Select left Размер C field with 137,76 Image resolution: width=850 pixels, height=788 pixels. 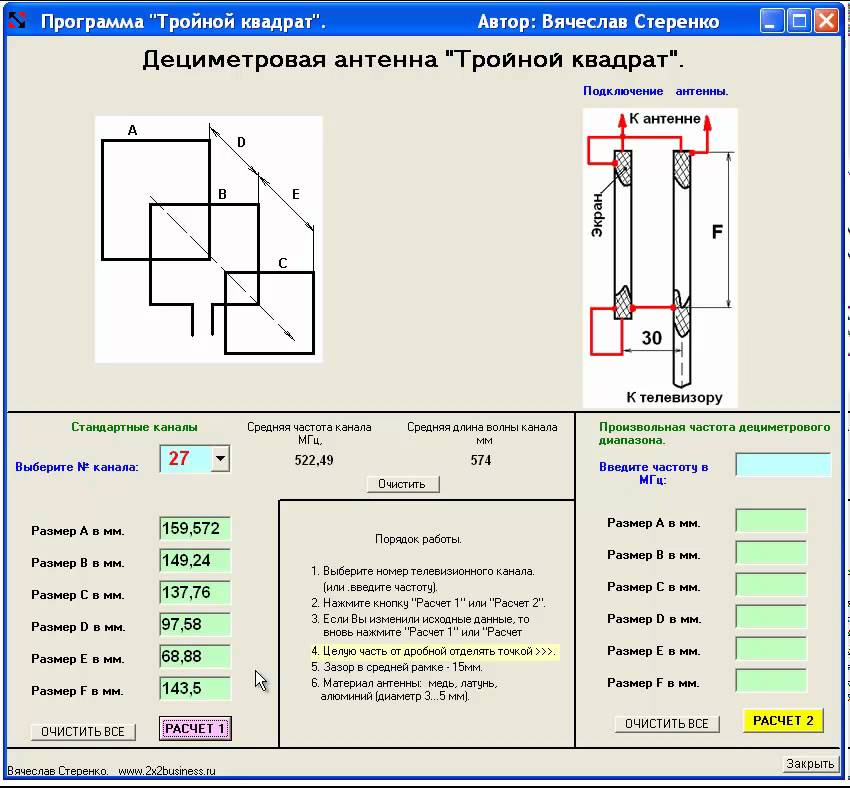[195, 593]
